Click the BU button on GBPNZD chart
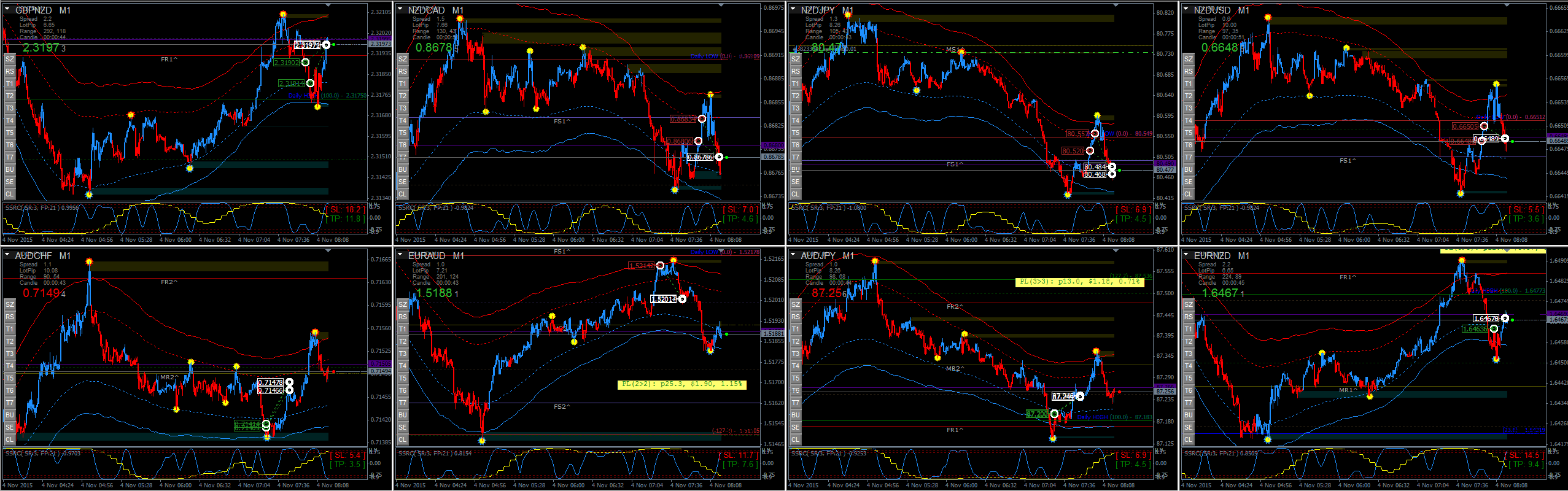Screen dimensions: 1568x491 (x=9, y=169)
